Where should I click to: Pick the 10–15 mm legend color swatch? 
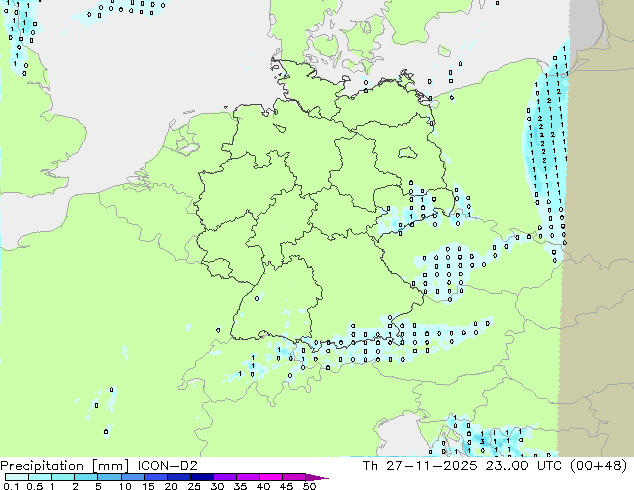point(133,477)
